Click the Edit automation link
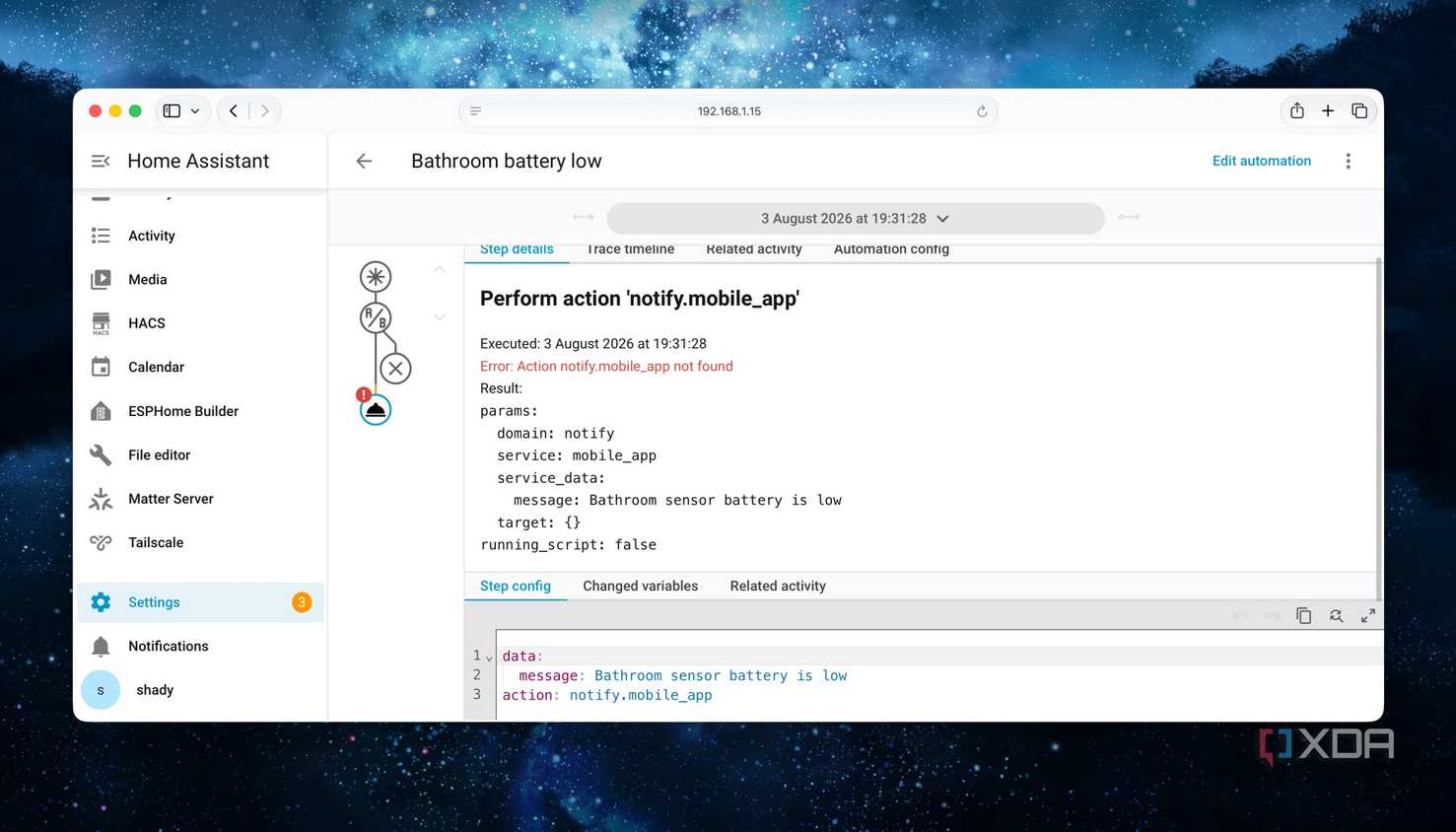 pos(1262,161)
